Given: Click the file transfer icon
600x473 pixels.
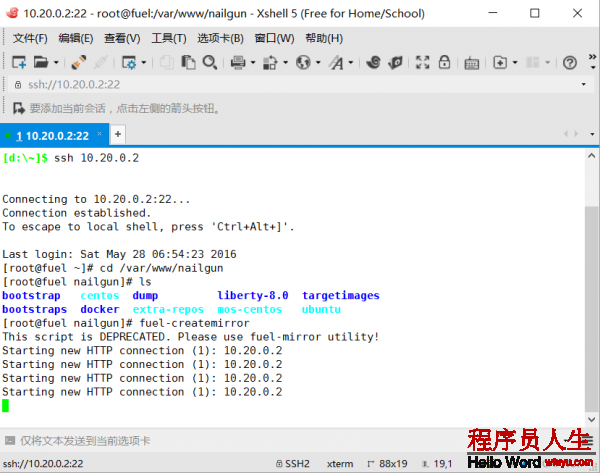Looking at the screenshot, I should coord(270,62).
